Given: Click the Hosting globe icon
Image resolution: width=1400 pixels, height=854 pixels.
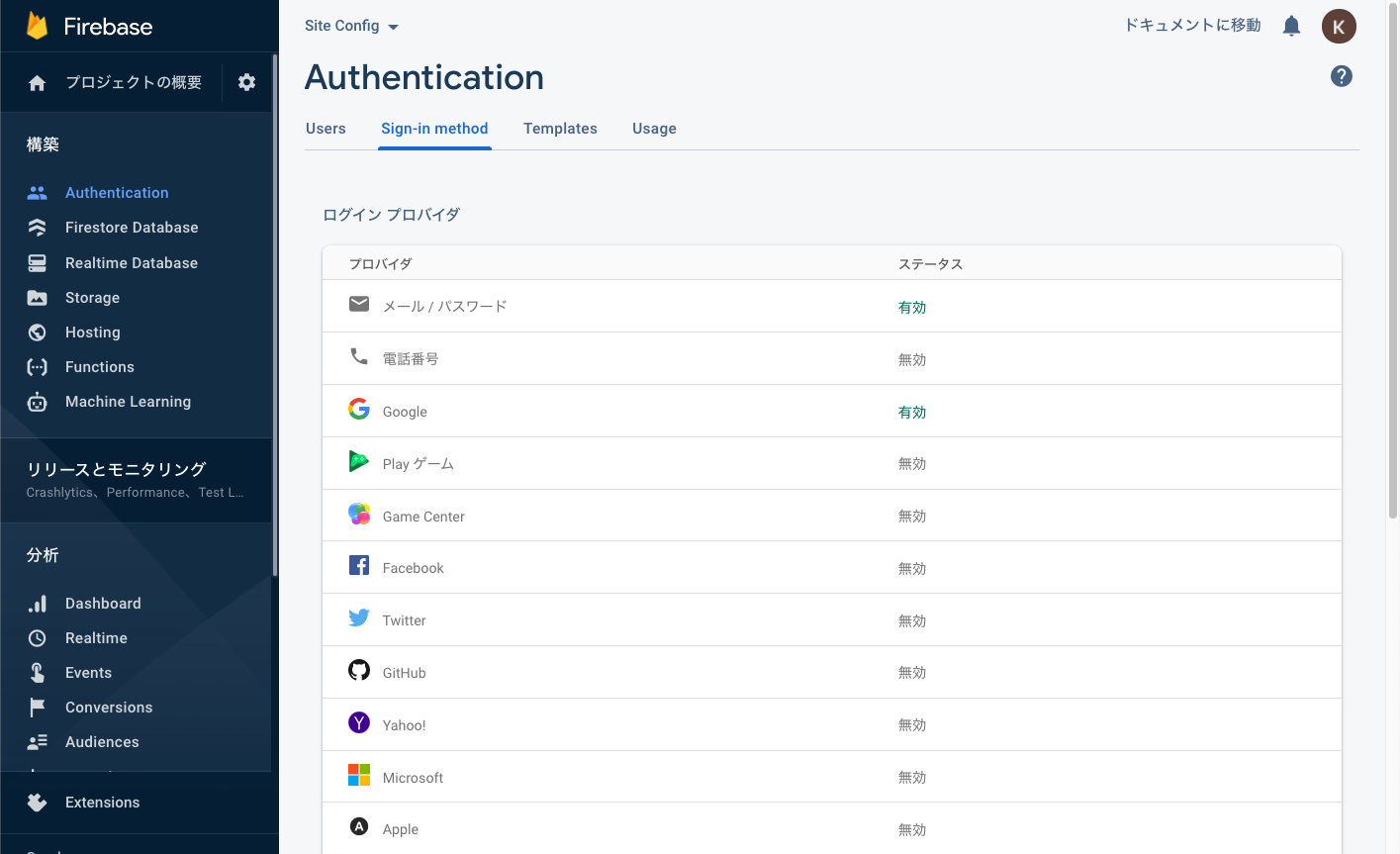Looking at the screenshot, I should (38, 332).
